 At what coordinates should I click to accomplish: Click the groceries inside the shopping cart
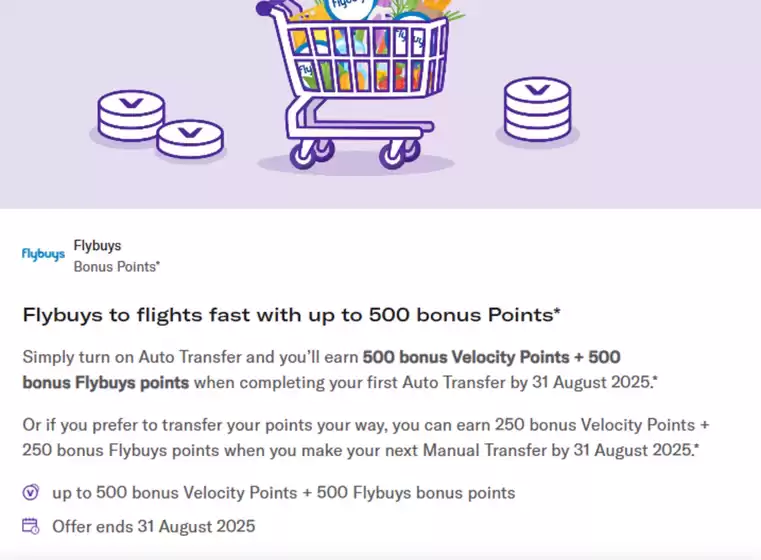[x=369, y=49]
